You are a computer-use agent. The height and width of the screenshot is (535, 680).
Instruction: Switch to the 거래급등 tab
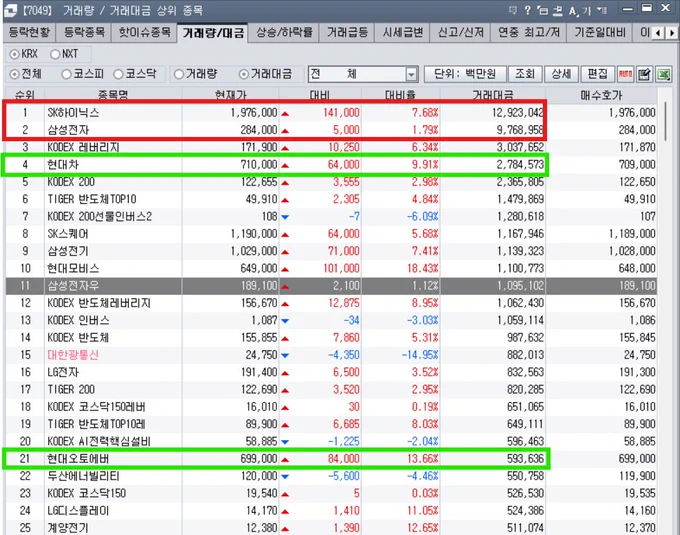click(347, 33)
